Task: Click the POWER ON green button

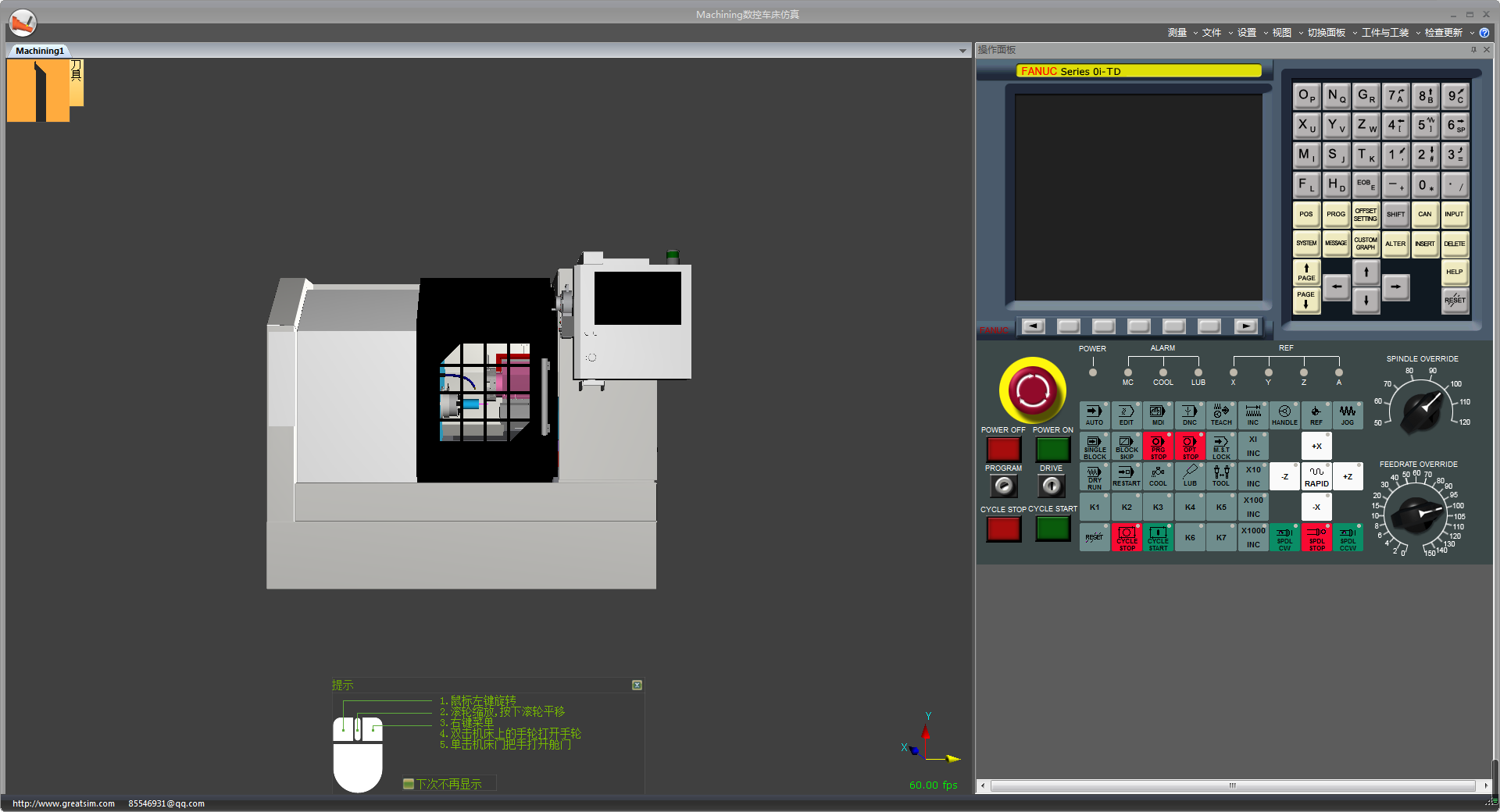Action: click(1052, 449)
